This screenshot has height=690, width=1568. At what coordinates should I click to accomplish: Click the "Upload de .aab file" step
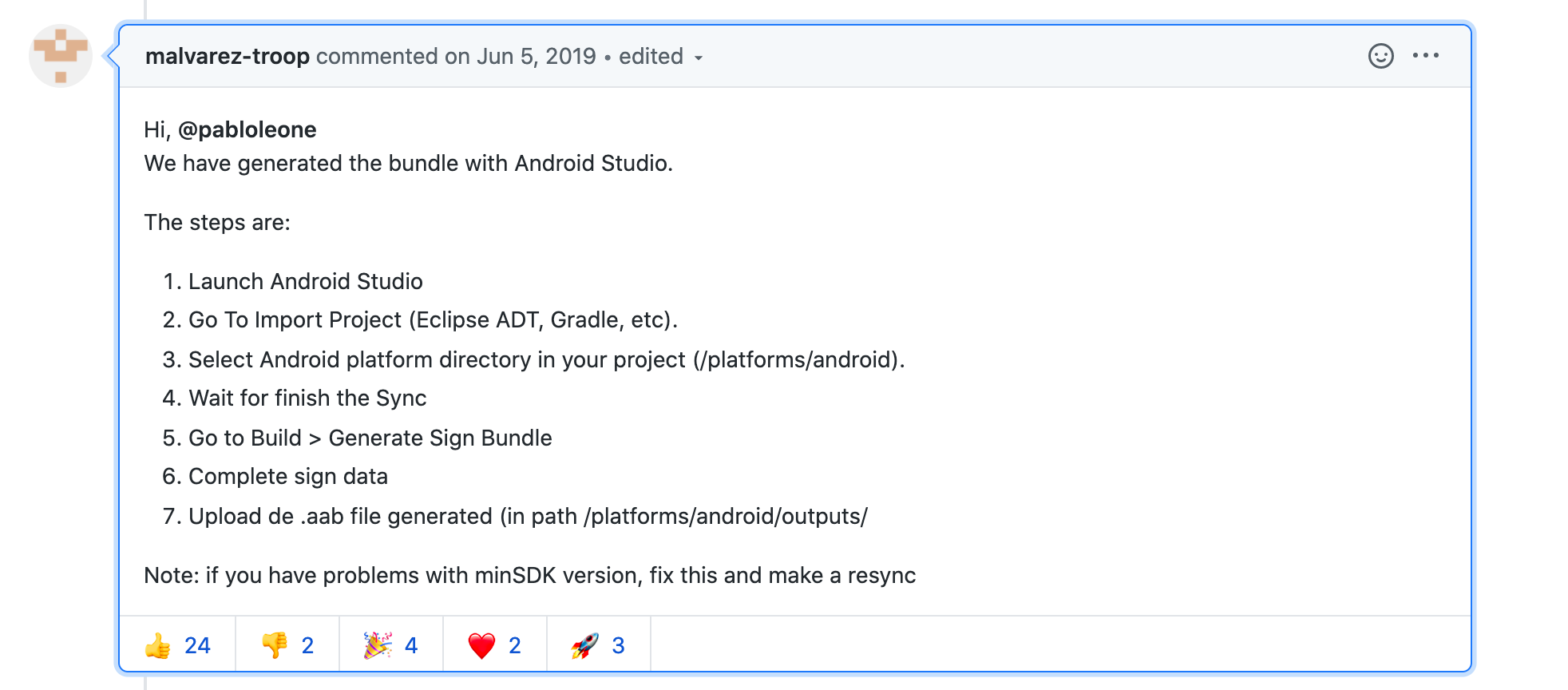527,516
